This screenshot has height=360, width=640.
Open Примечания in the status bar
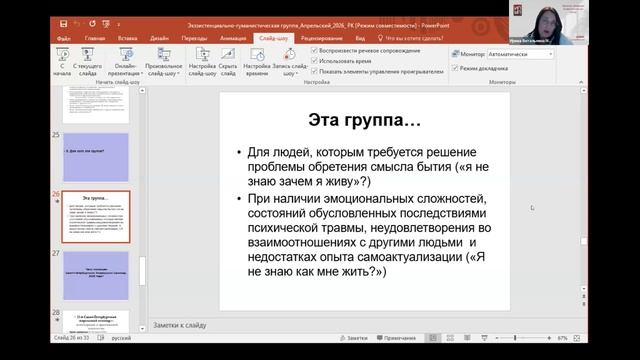(396, 338)
